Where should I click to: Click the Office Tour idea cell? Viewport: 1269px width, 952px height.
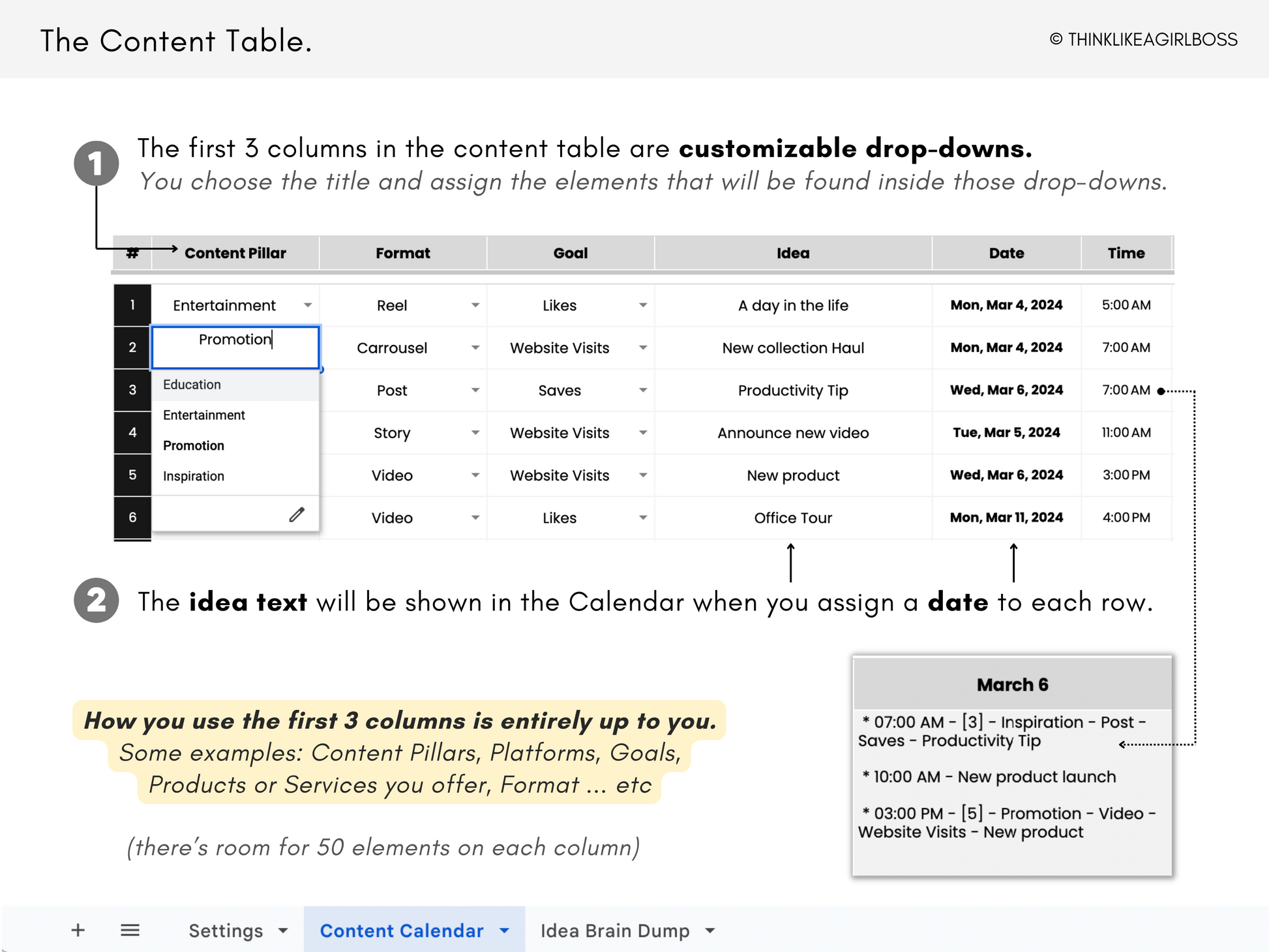[x=793, y=518]
